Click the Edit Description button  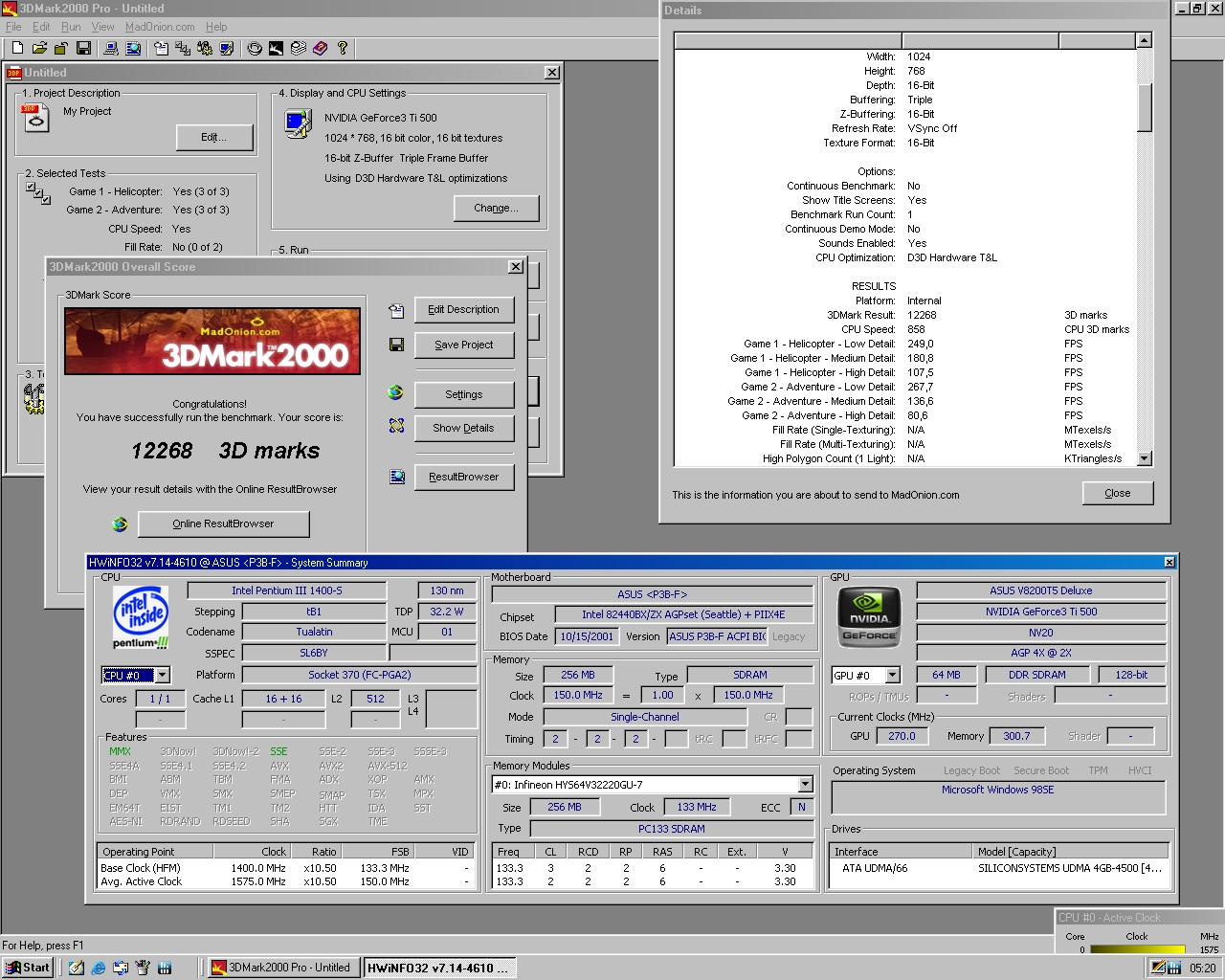pos(464,310)
